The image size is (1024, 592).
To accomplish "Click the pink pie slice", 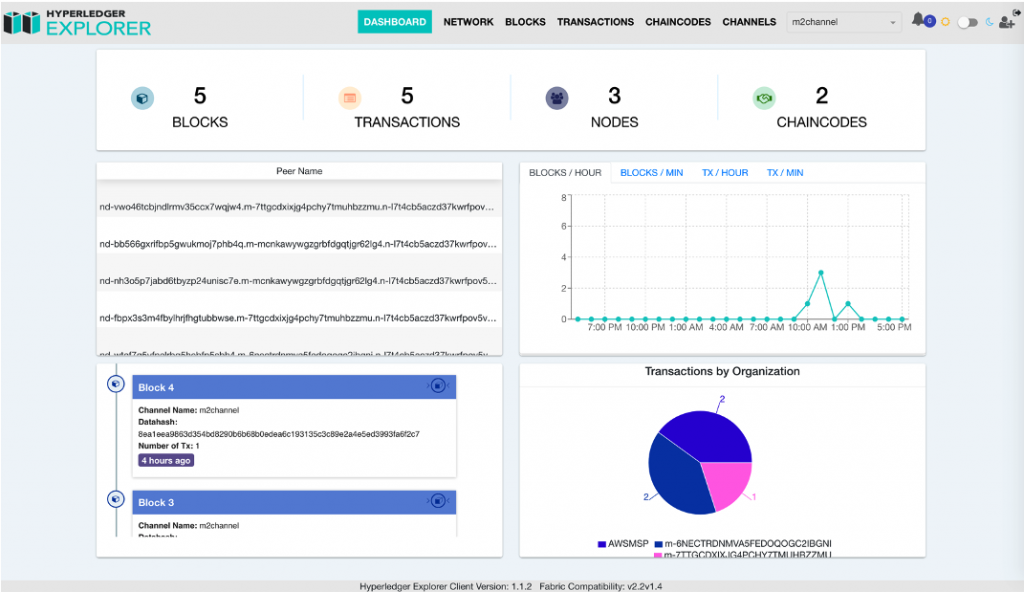I will (x=728, y=484).
